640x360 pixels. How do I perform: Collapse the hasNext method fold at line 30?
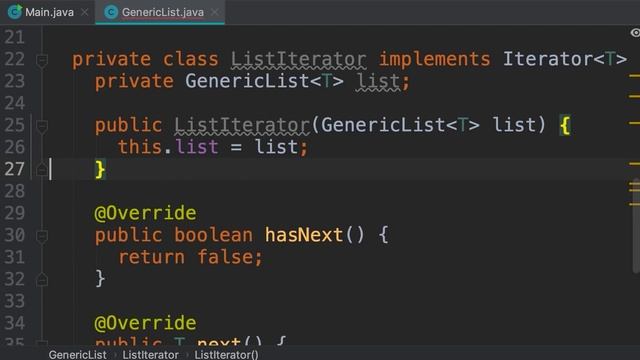click(42, 236)
